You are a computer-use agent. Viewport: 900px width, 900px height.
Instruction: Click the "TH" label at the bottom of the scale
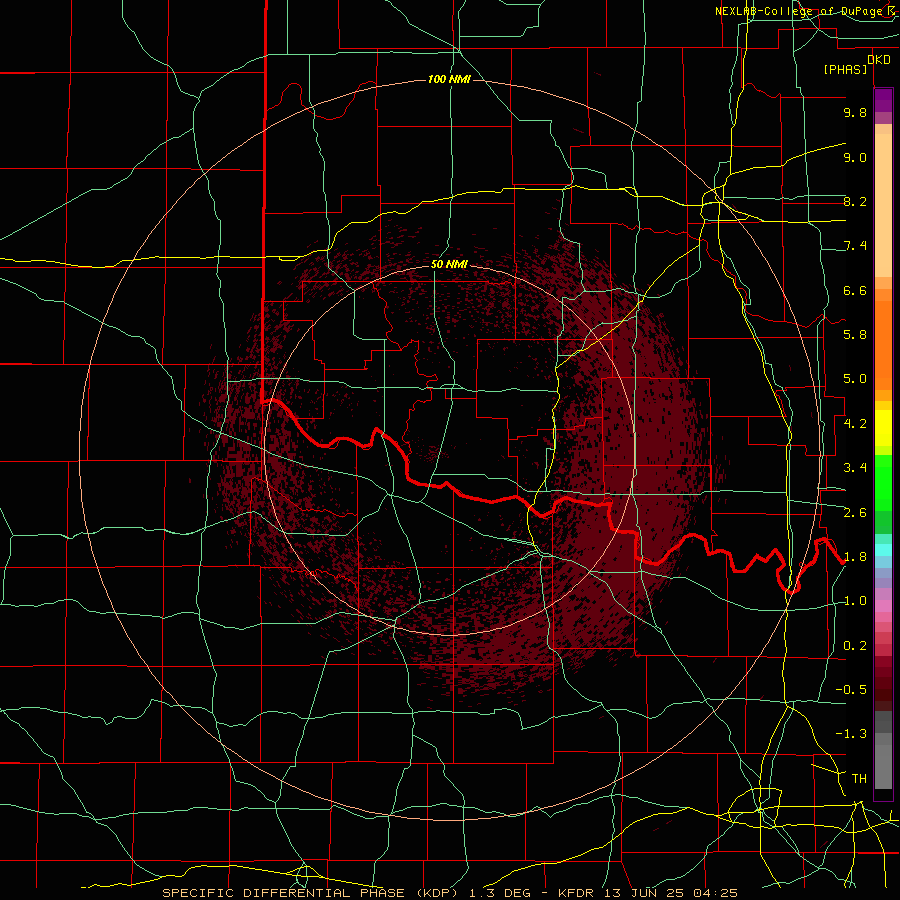[859, 779]
